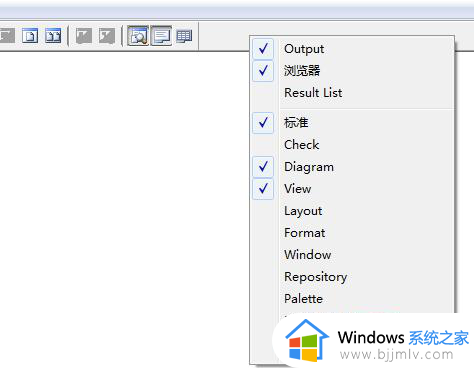Uncheck the Diagram toolbar entry
474x368 pixels.
[353, 167]
